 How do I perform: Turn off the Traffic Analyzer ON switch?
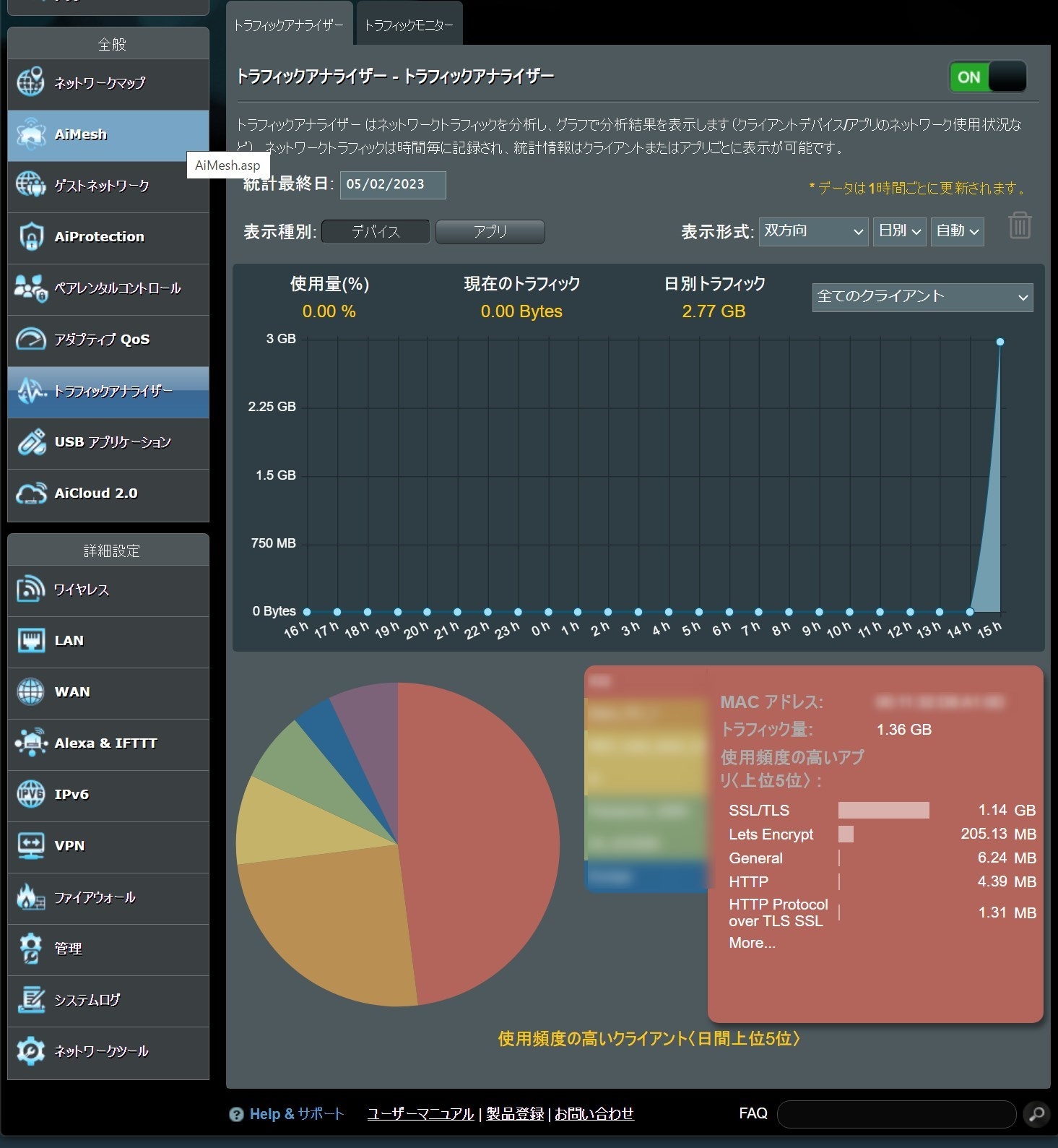[x=987, y=77]
